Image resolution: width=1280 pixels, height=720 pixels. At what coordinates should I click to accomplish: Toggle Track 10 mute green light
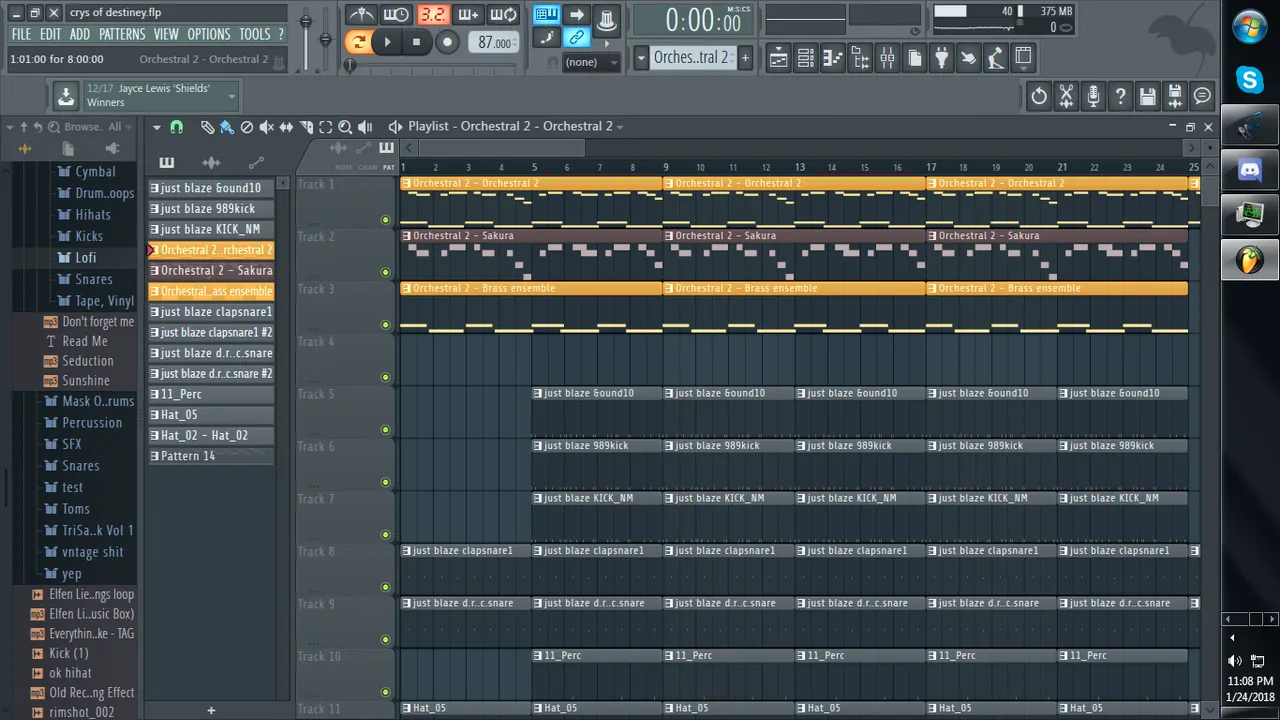tap(386, 692)
